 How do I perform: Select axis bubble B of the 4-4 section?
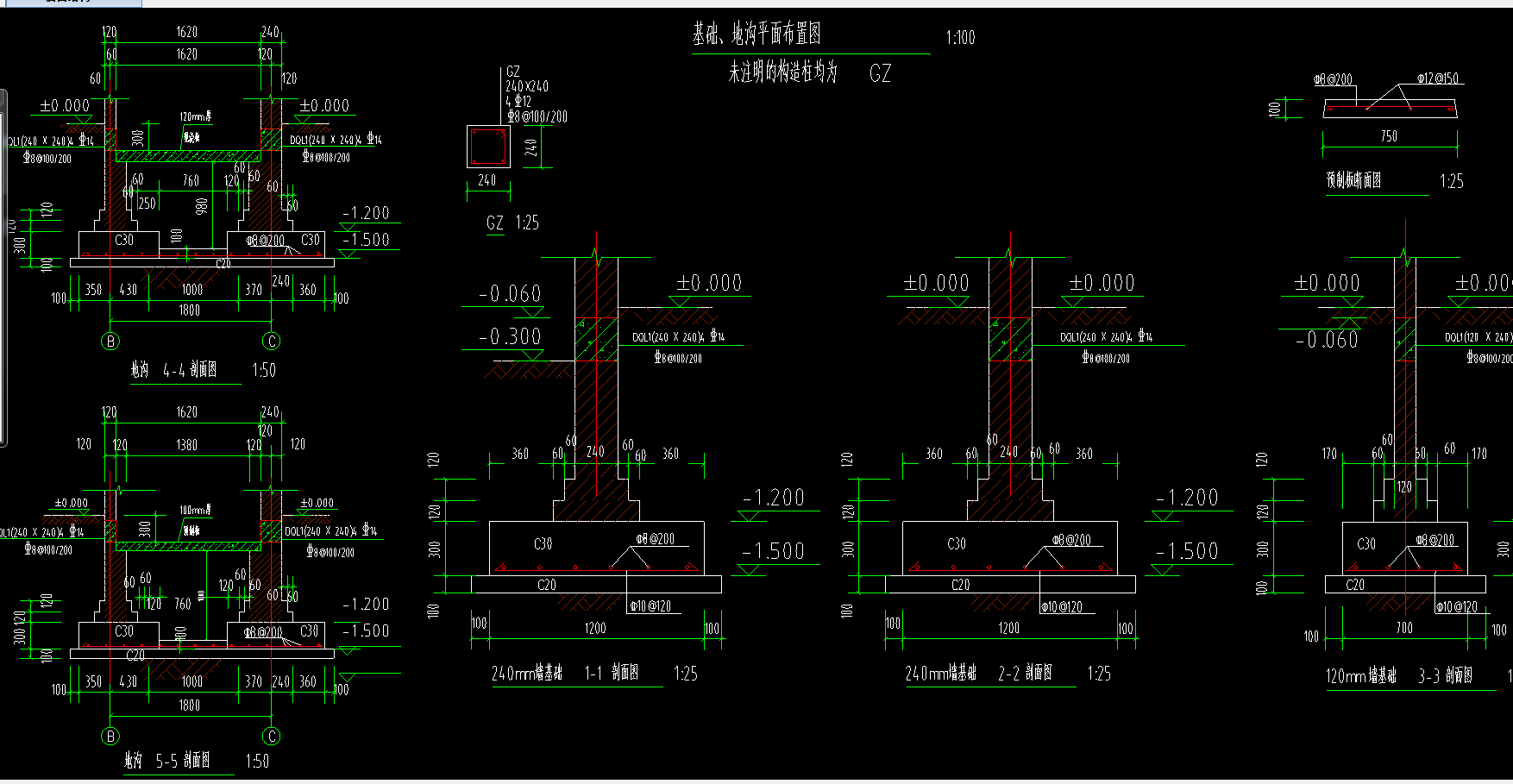[x=110, y=342]
